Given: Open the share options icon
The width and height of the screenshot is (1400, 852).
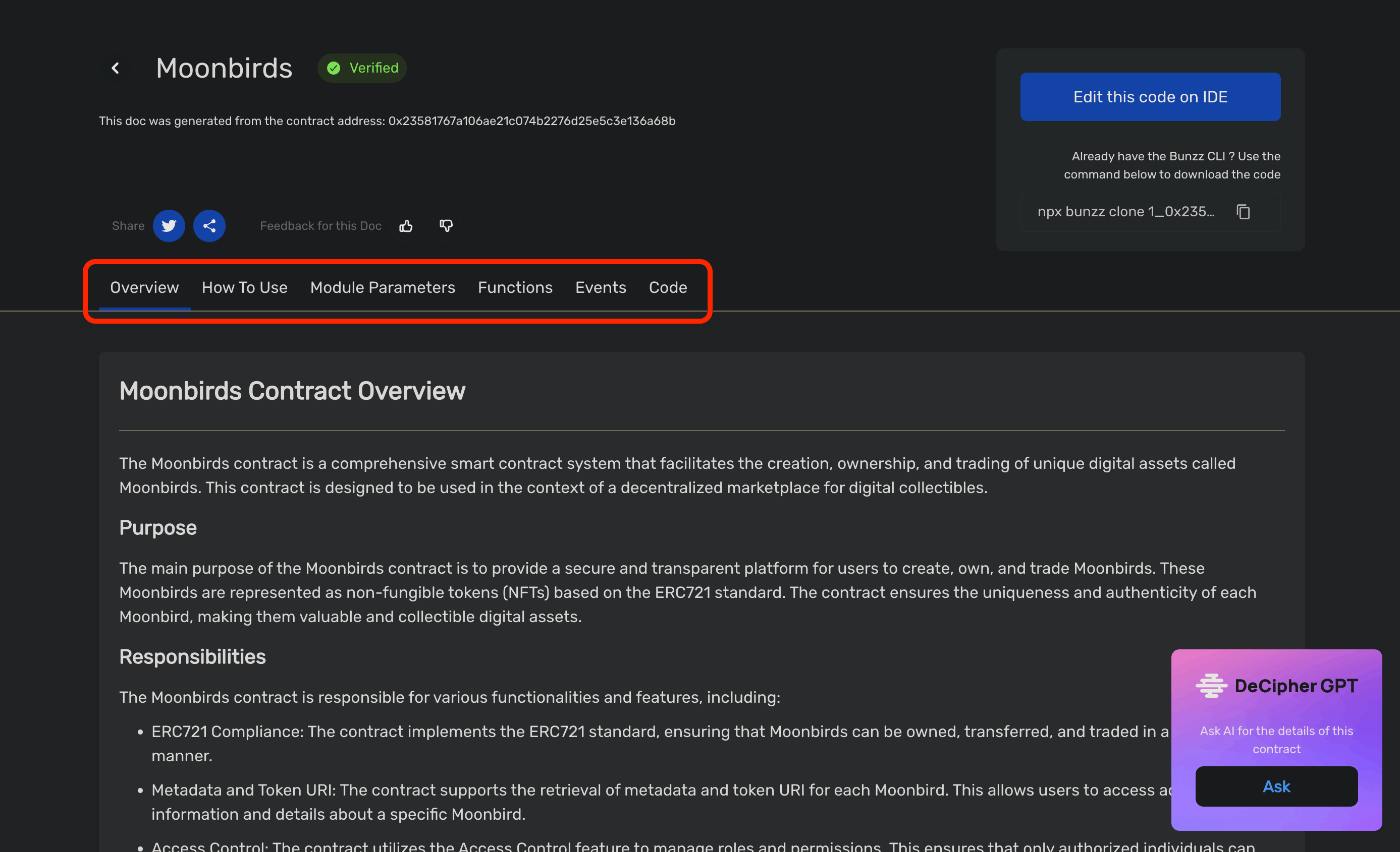Looking at the screenshot, I should 209,226.
